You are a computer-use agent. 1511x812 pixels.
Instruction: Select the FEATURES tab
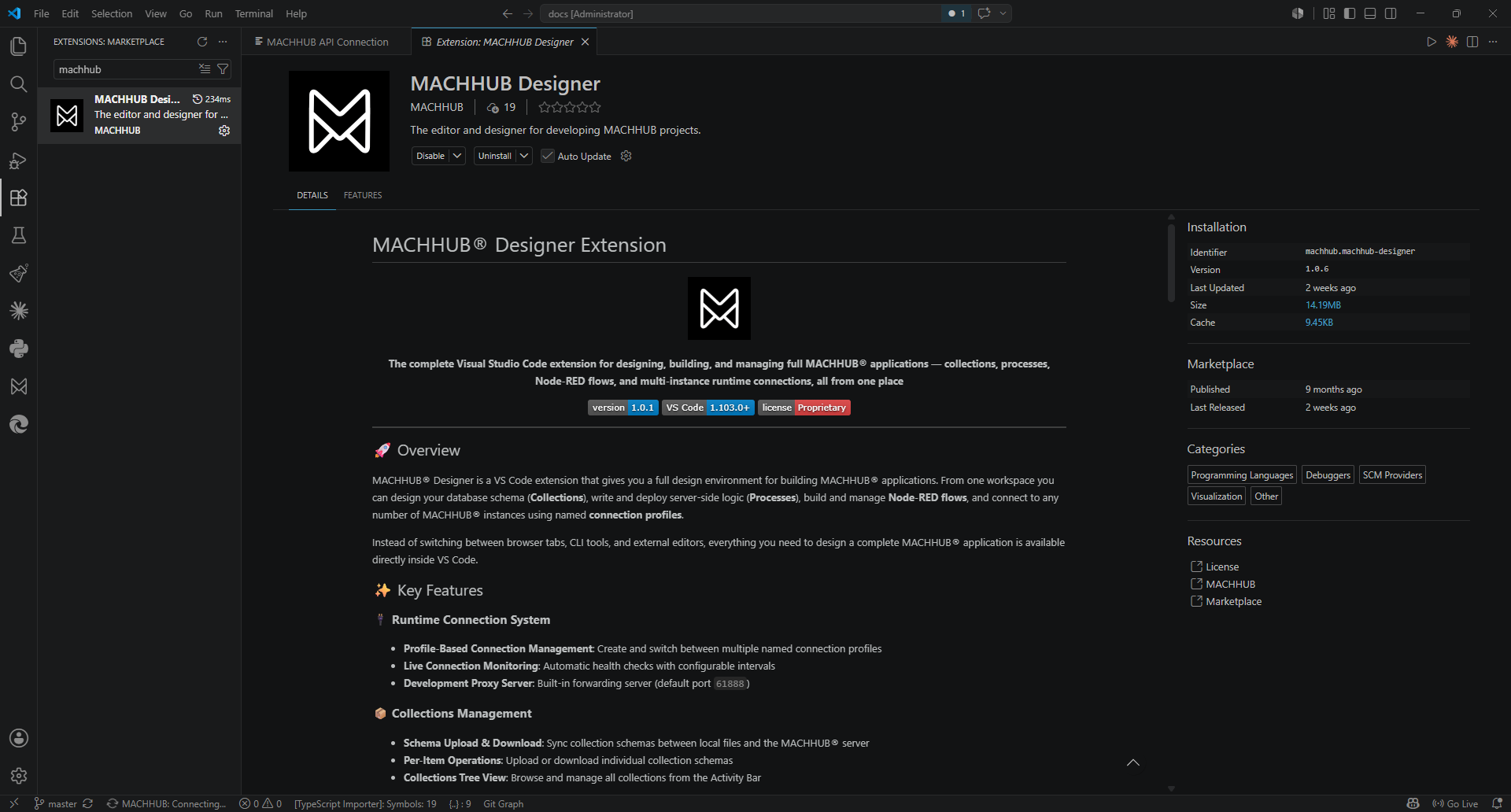pos(363,195)
